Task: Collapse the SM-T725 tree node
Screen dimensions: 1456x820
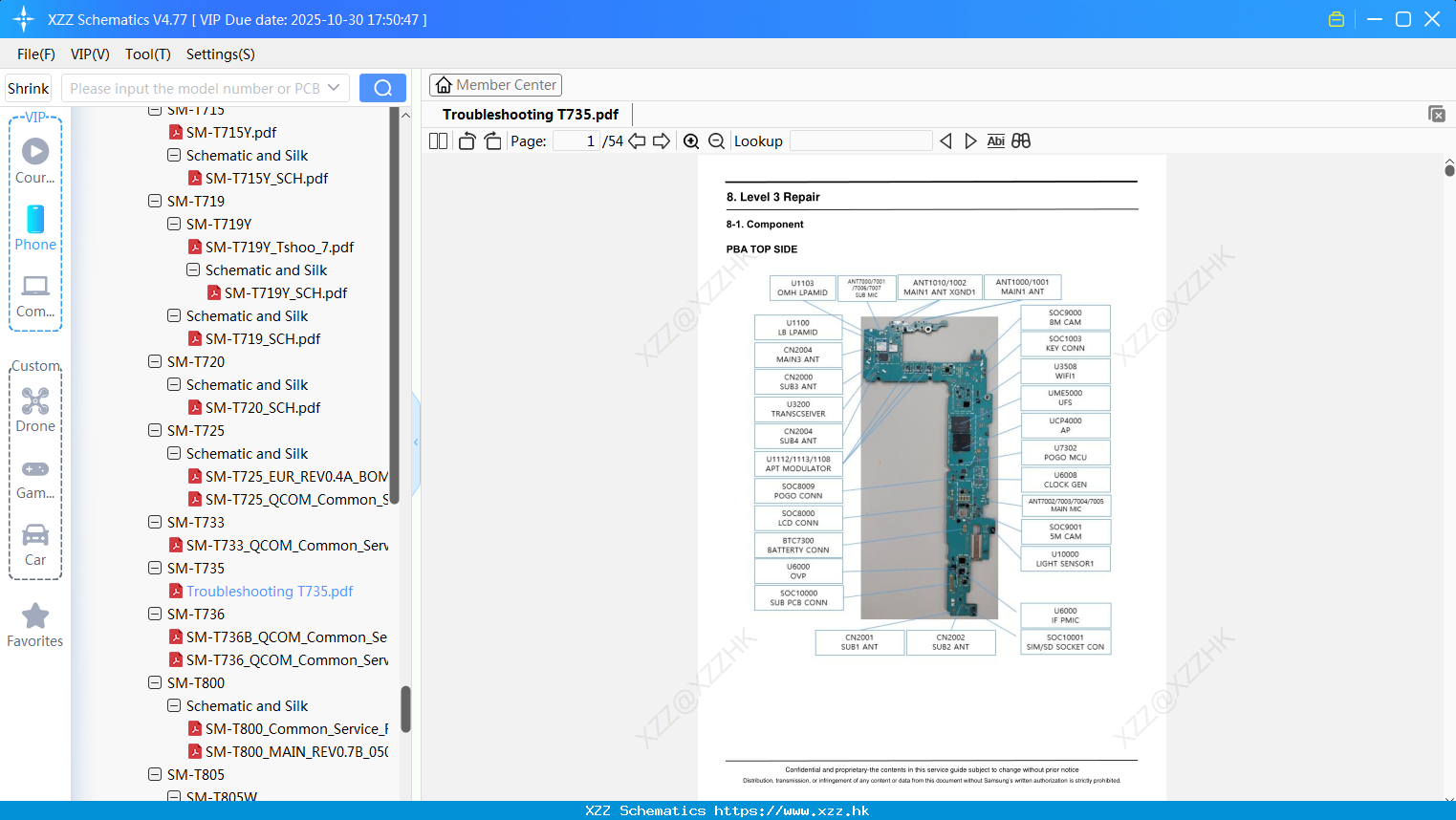Action: coord(155,430)
